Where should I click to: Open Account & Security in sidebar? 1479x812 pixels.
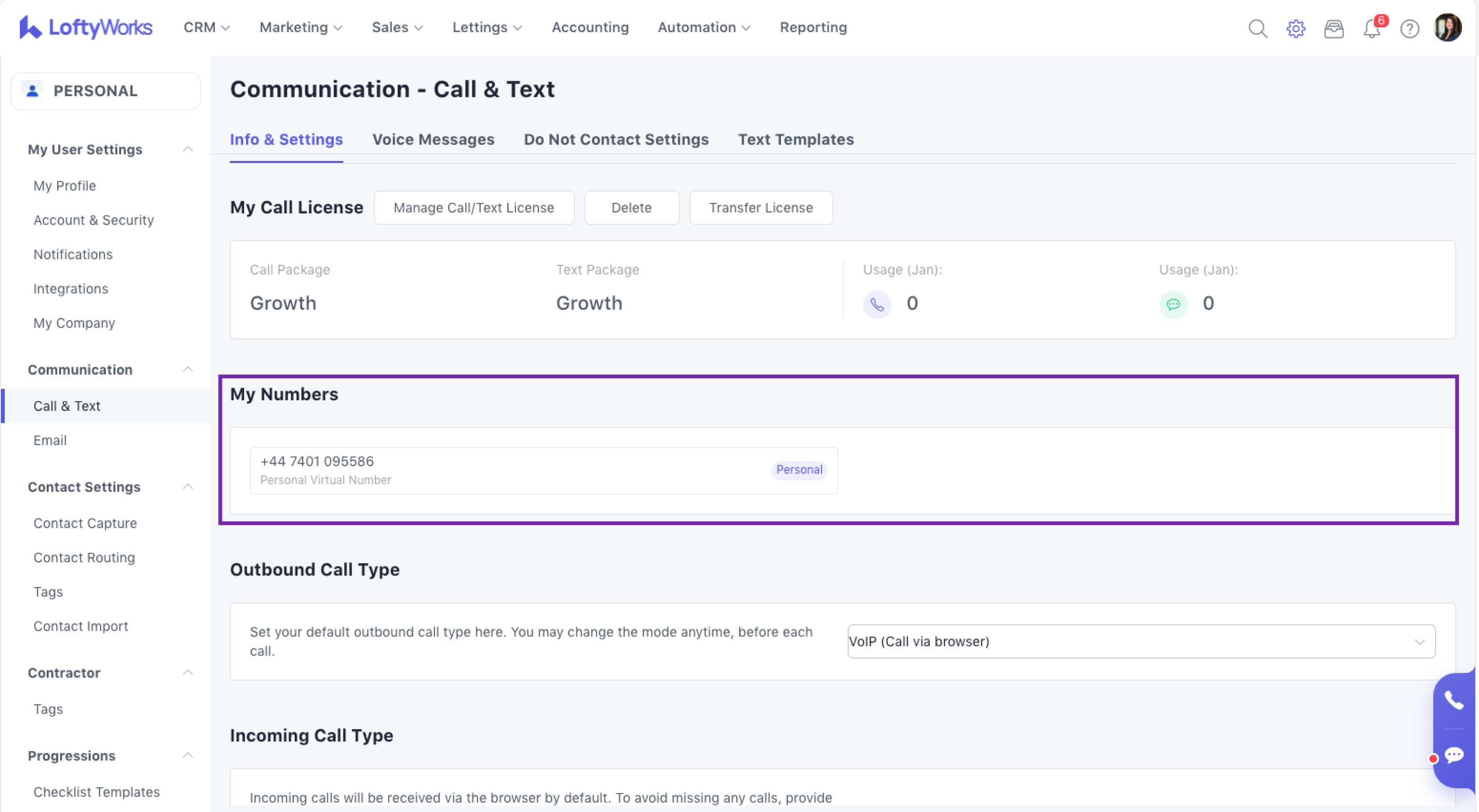click(x=93, y=220)
